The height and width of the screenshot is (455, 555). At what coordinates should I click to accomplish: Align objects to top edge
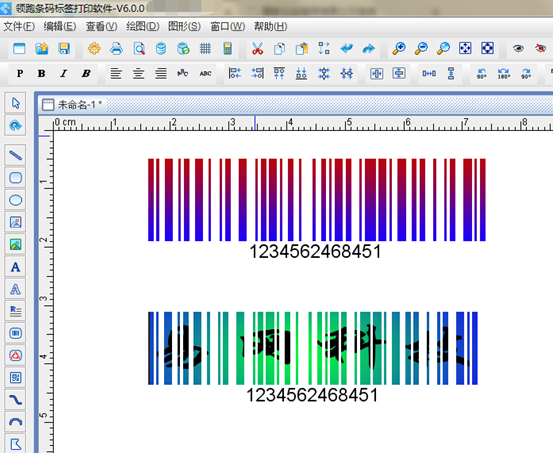point(279,73)
